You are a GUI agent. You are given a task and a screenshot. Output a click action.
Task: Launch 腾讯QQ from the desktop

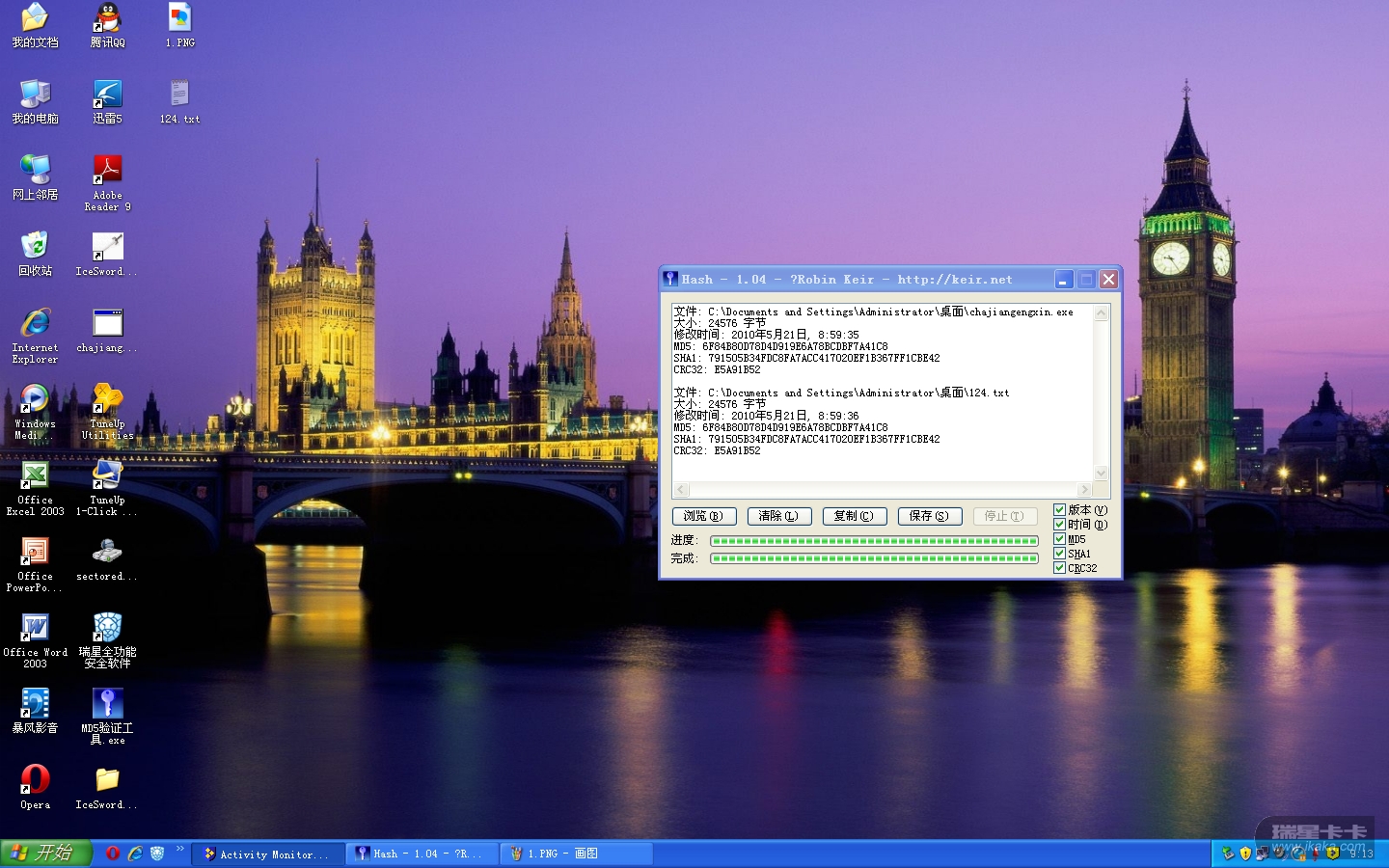click(107, 25)
